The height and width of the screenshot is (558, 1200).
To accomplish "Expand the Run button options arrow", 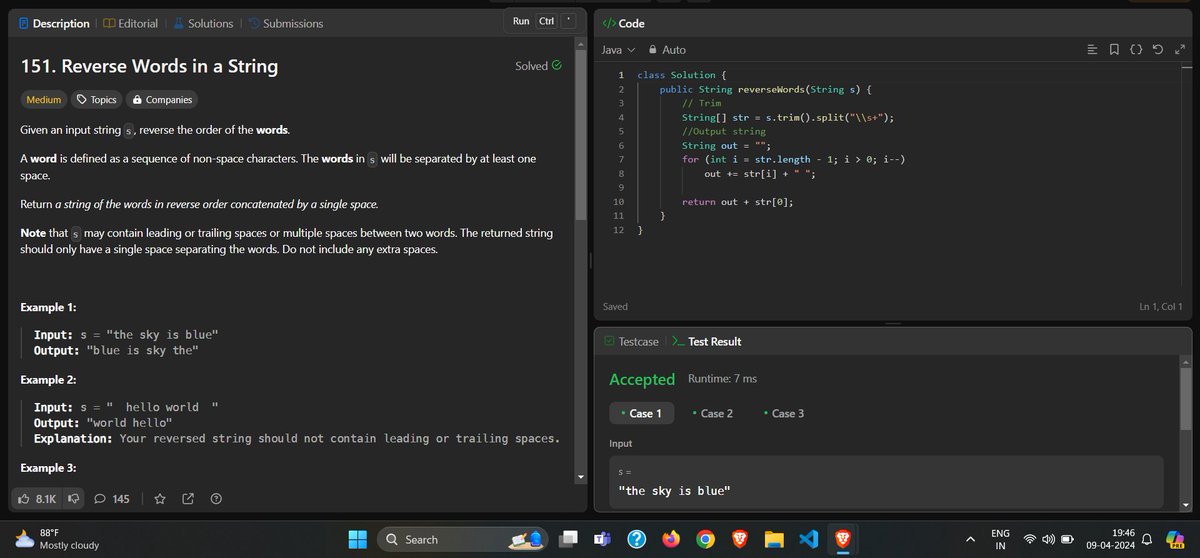I will (569, 21).
